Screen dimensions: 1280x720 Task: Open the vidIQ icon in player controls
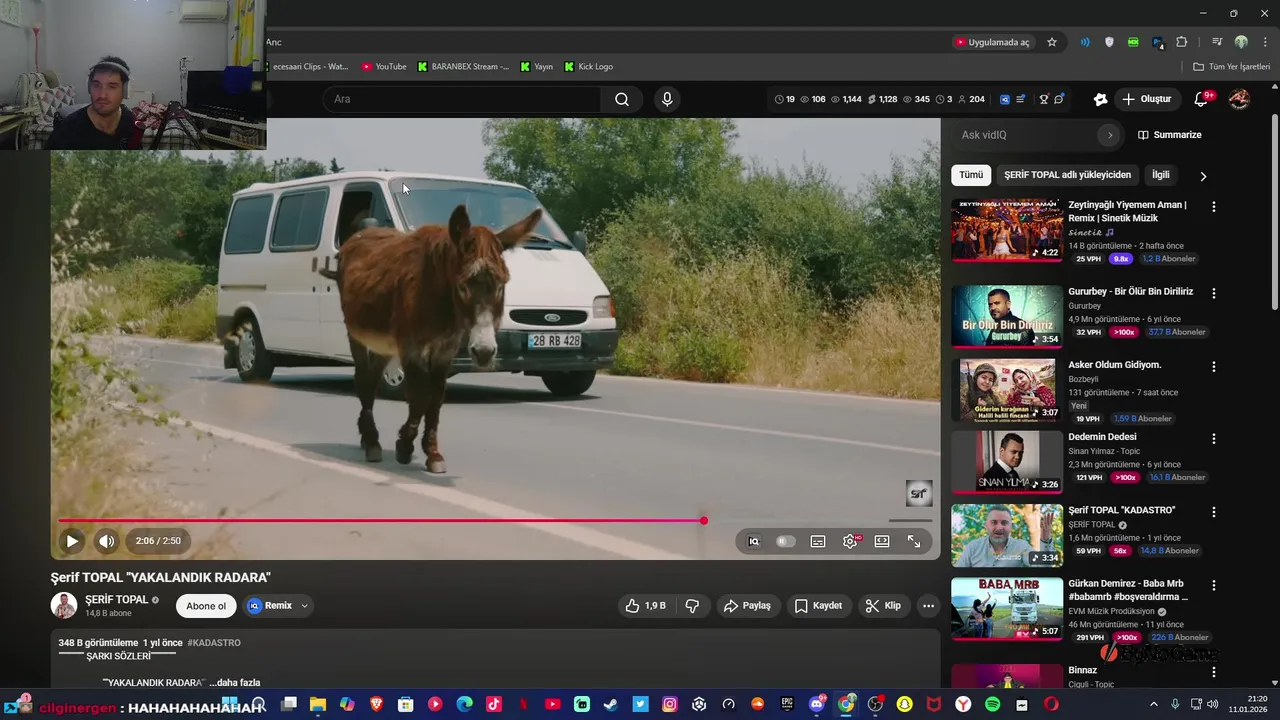click(x=754, y=541)
